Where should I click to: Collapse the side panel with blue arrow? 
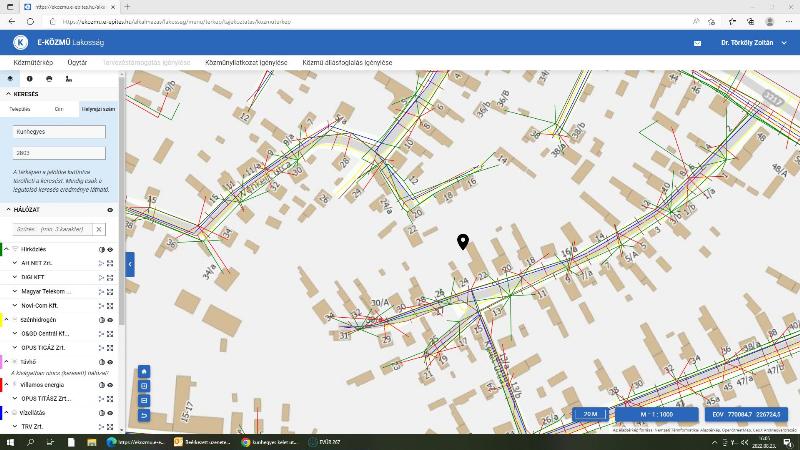(130, 263)
